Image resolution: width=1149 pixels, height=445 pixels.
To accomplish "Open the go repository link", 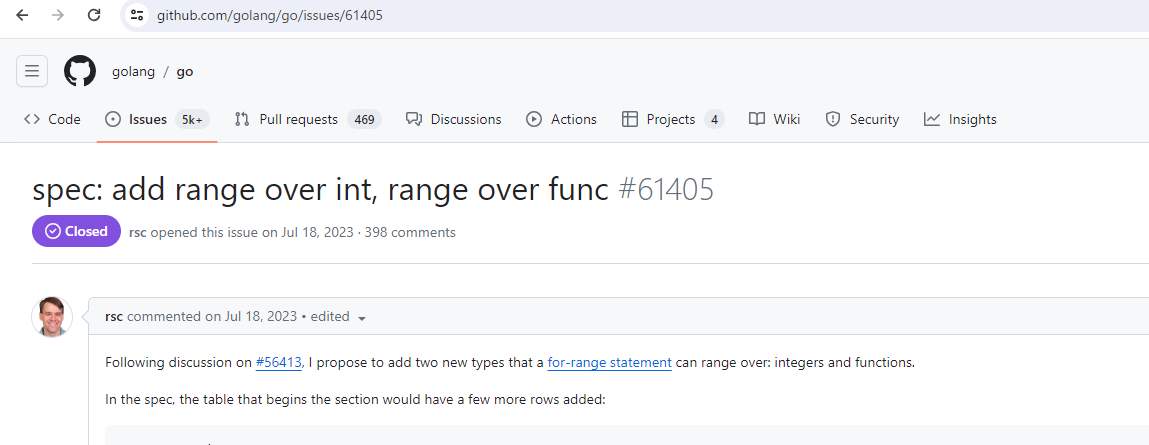I will 185,72.
